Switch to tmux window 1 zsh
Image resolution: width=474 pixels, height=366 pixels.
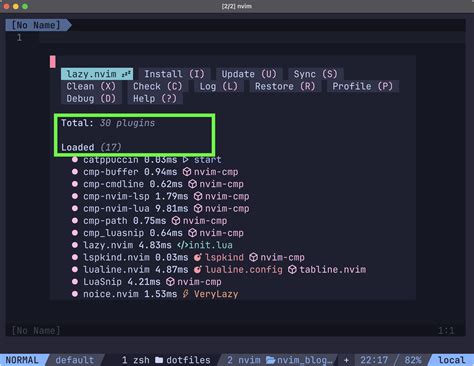[x=135, y=360]
